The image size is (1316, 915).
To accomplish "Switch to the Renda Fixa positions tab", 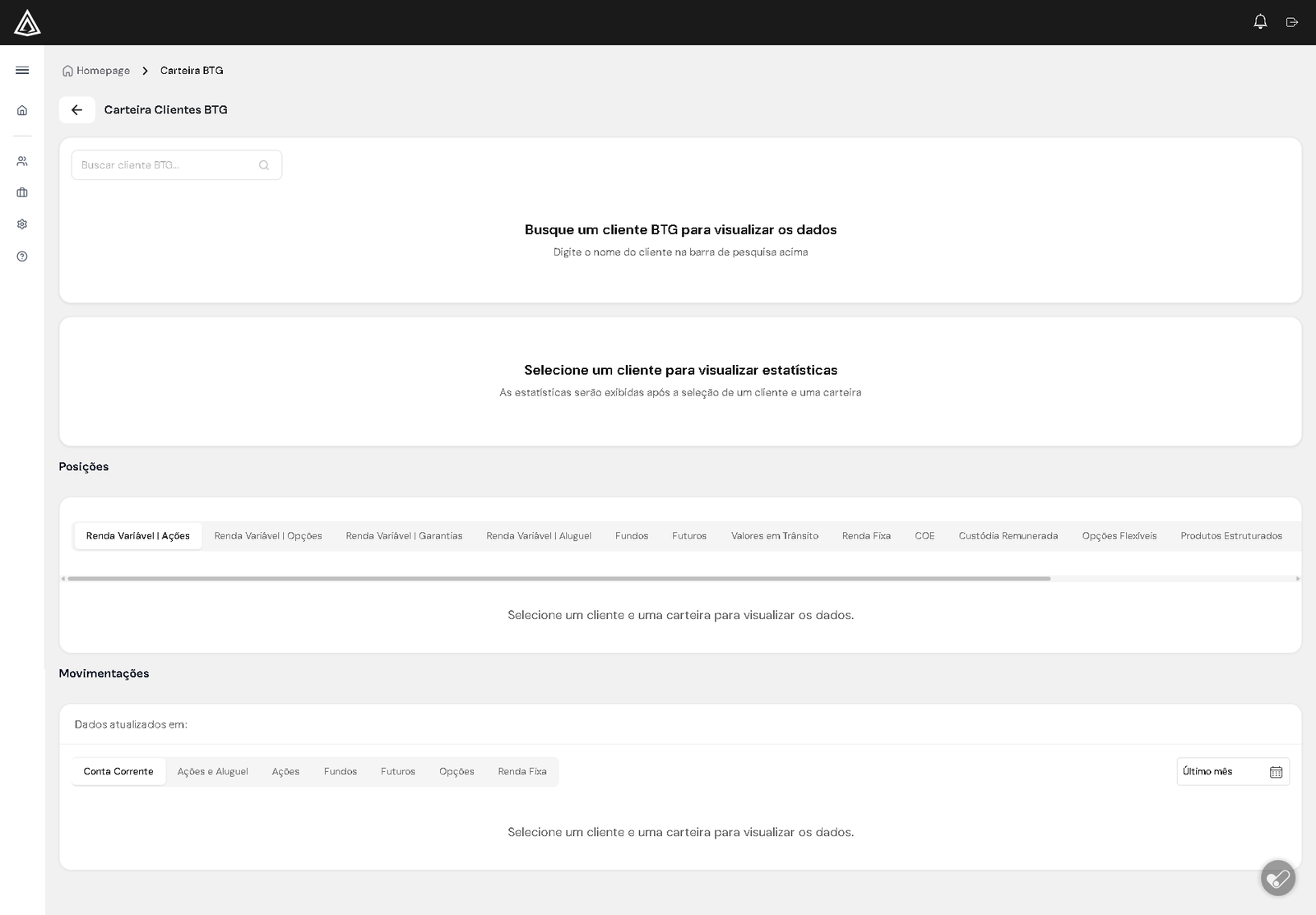I will pos(866,535).
